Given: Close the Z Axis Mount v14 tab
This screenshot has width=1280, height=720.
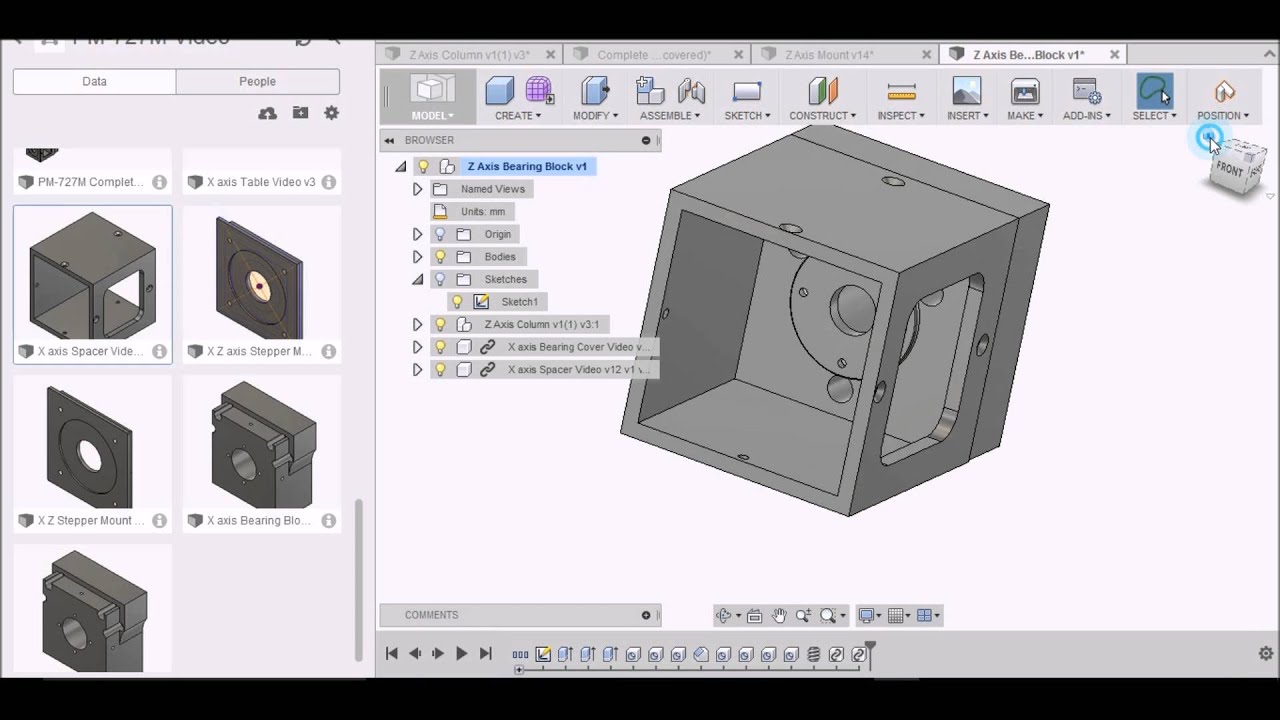Looking at the screenshot, I should pyautogui.click(x=926, y=55).
